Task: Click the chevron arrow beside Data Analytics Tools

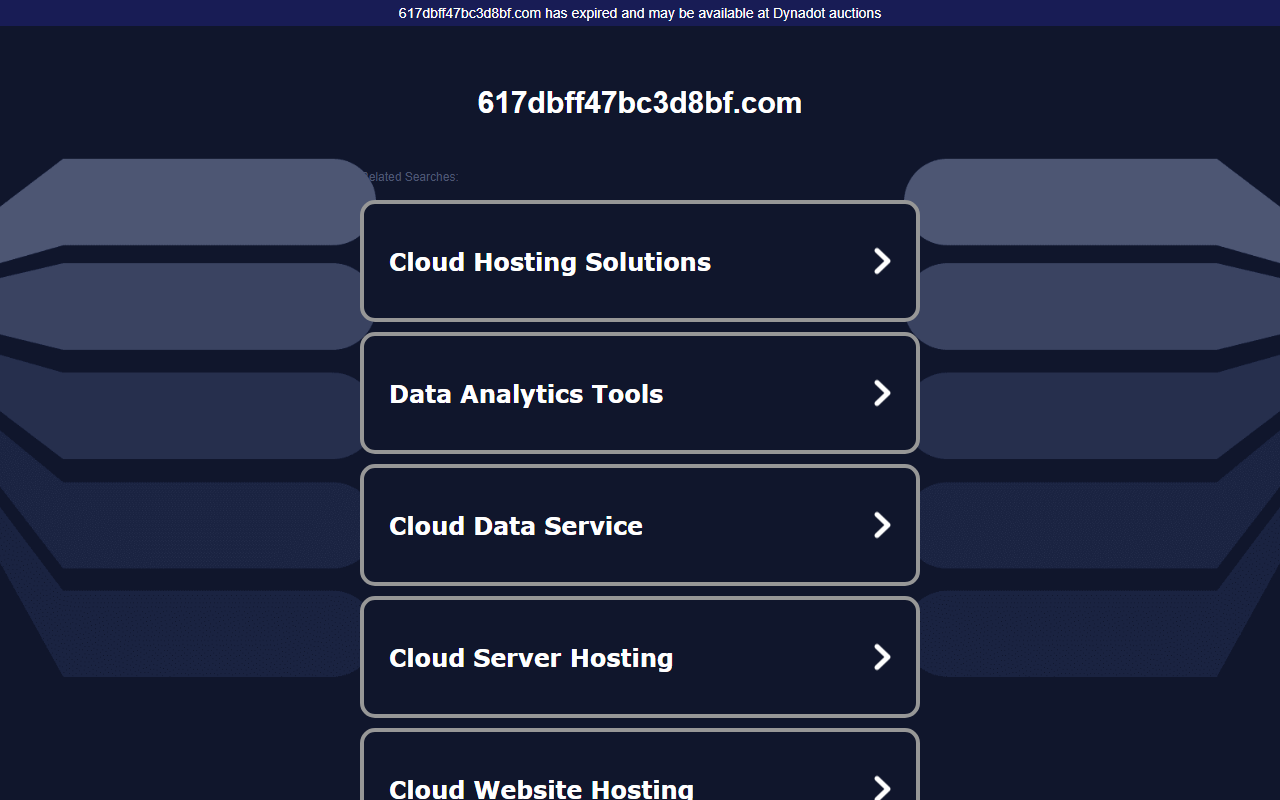Action: (x=882, y=393)
